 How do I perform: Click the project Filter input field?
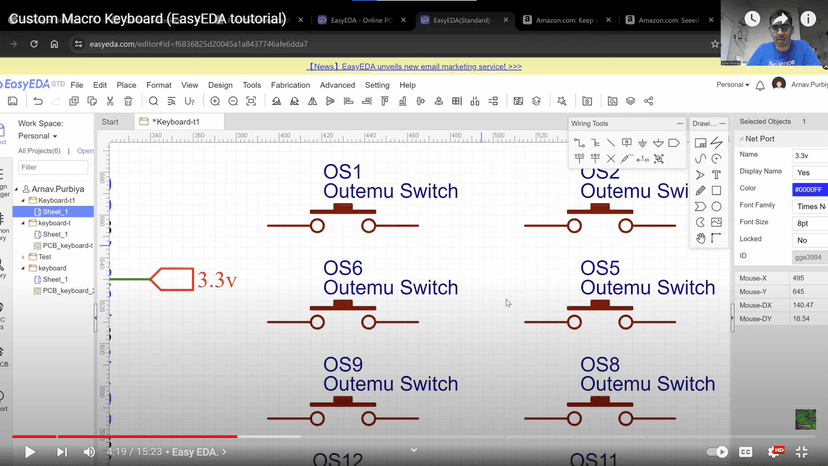[x=53, y=168]
